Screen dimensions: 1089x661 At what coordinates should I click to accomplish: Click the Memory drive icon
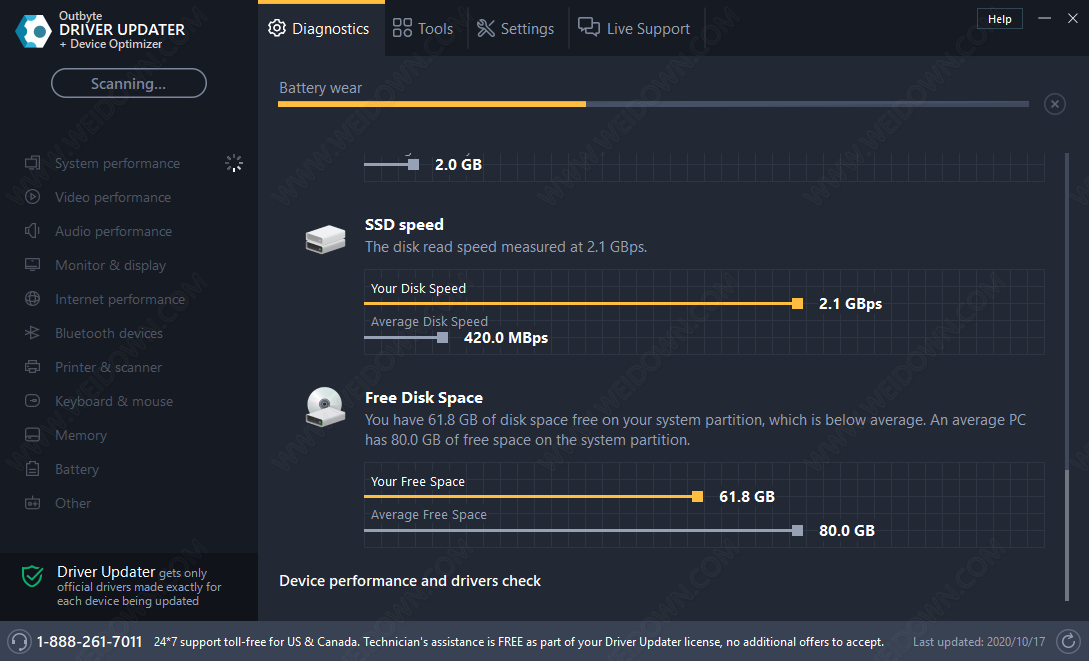[x=33, y=435]
